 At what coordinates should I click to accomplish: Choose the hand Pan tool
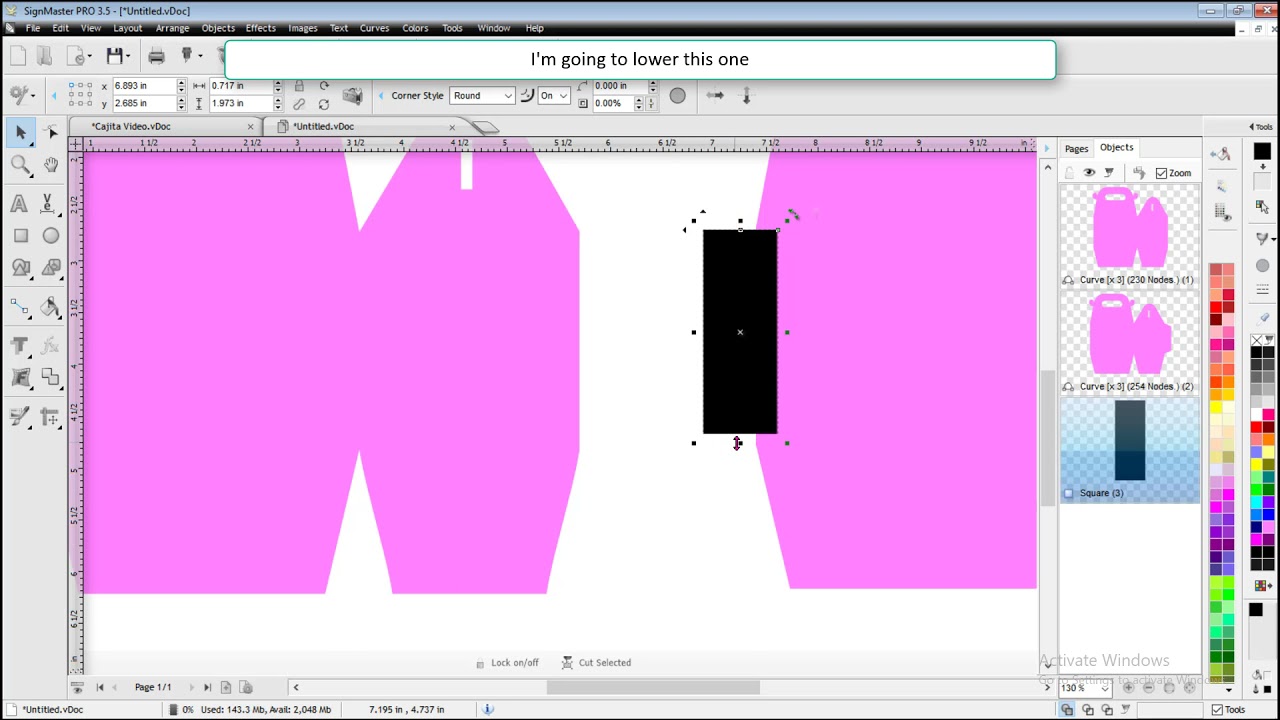tap(51, 165)
